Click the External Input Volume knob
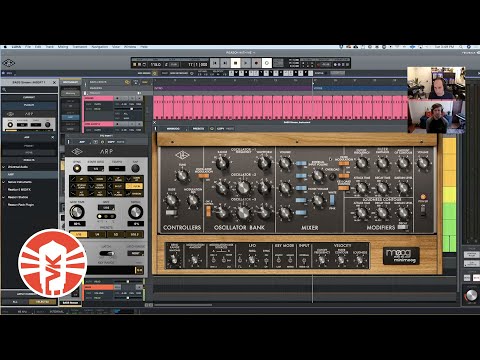Screen dimensions: 480x360 318,175
